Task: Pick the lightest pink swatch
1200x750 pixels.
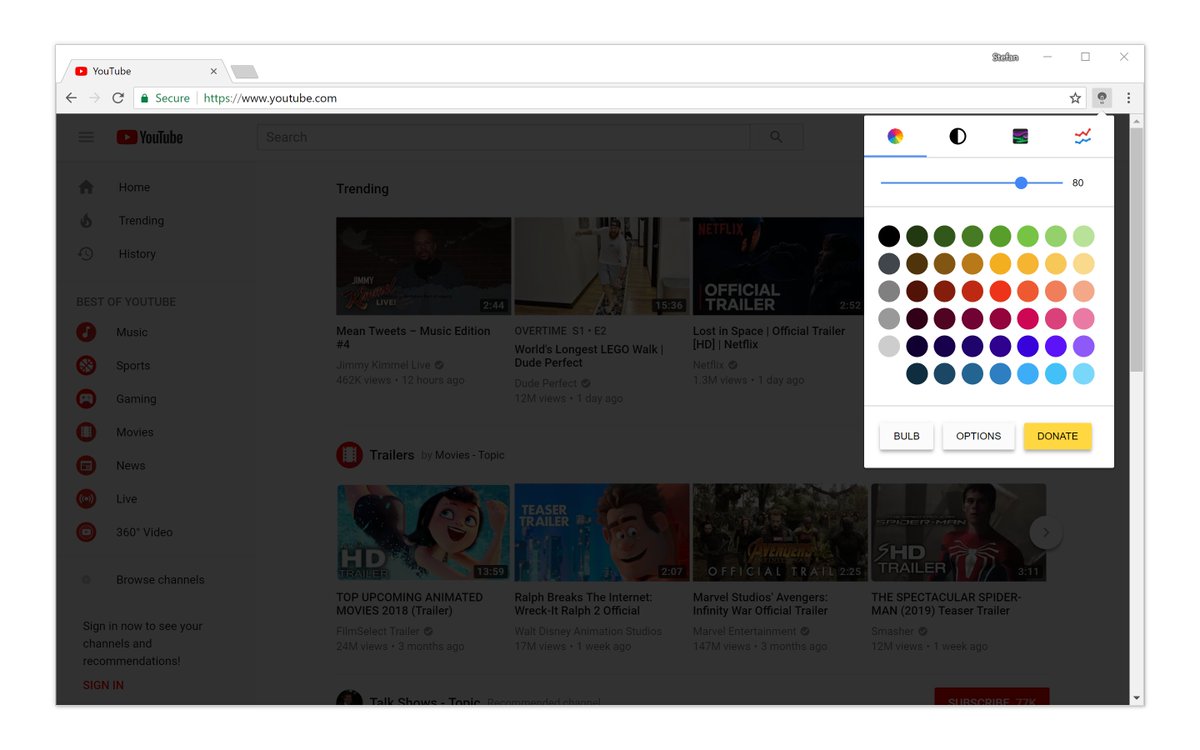Action: point(1084,319)
